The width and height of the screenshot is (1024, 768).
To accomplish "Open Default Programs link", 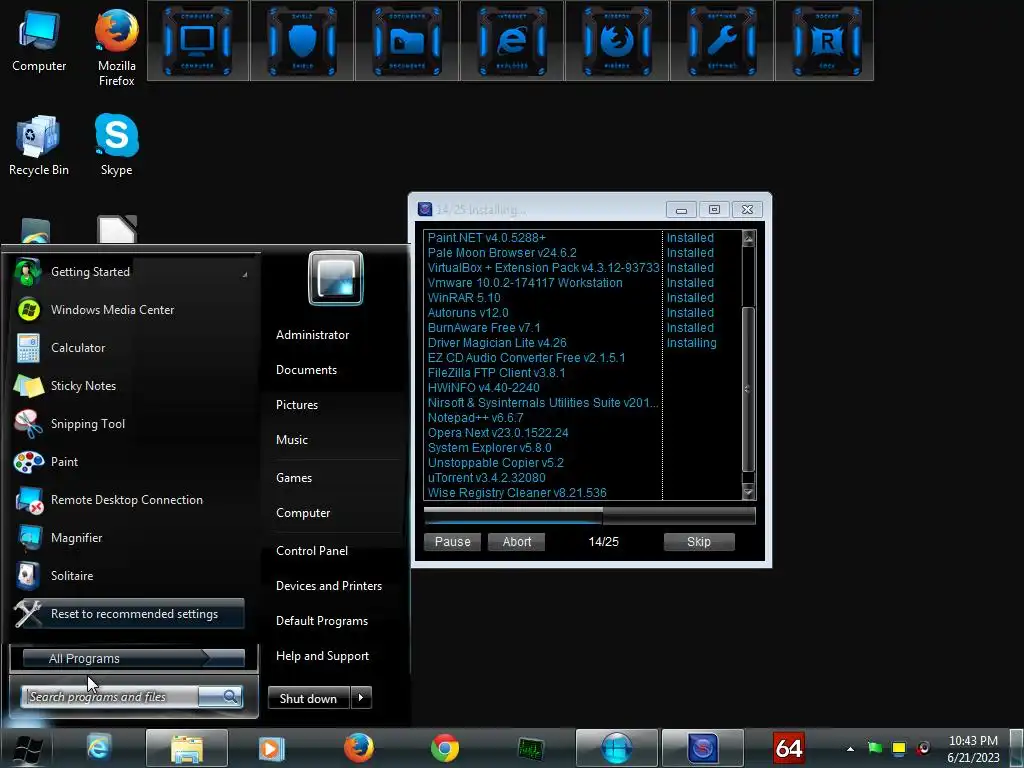I will click(322, 621).
